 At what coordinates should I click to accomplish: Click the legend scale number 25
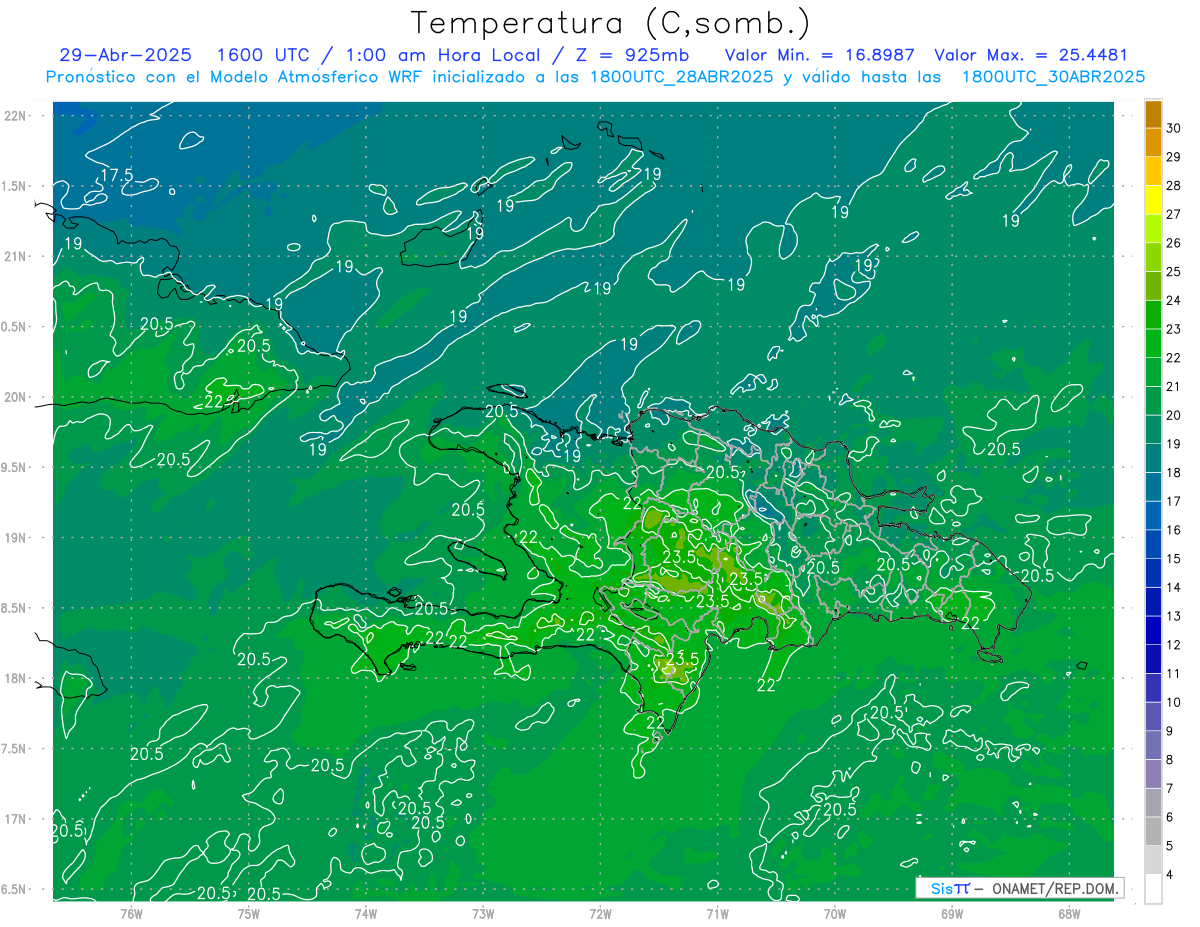pyautogui.click(x=1174, y=271)
